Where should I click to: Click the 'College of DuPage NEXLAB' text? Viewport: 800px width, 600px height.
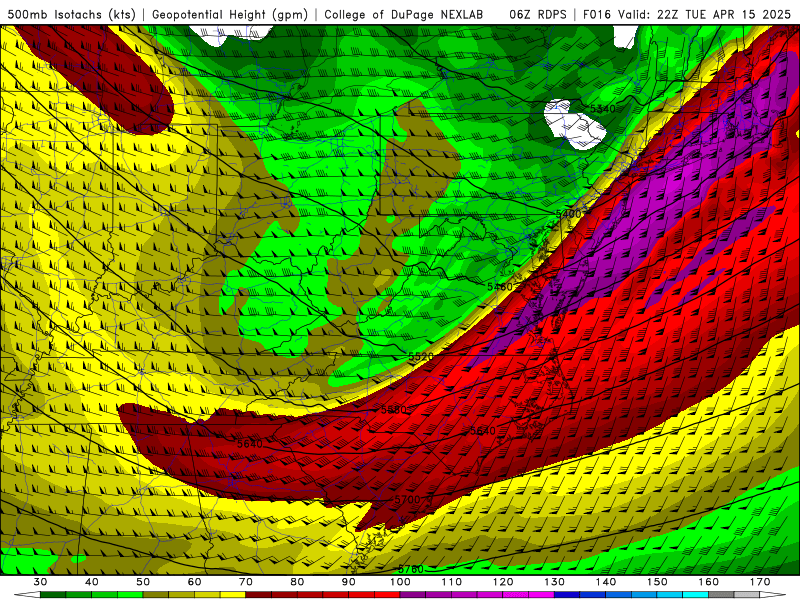tap(404, 14)
